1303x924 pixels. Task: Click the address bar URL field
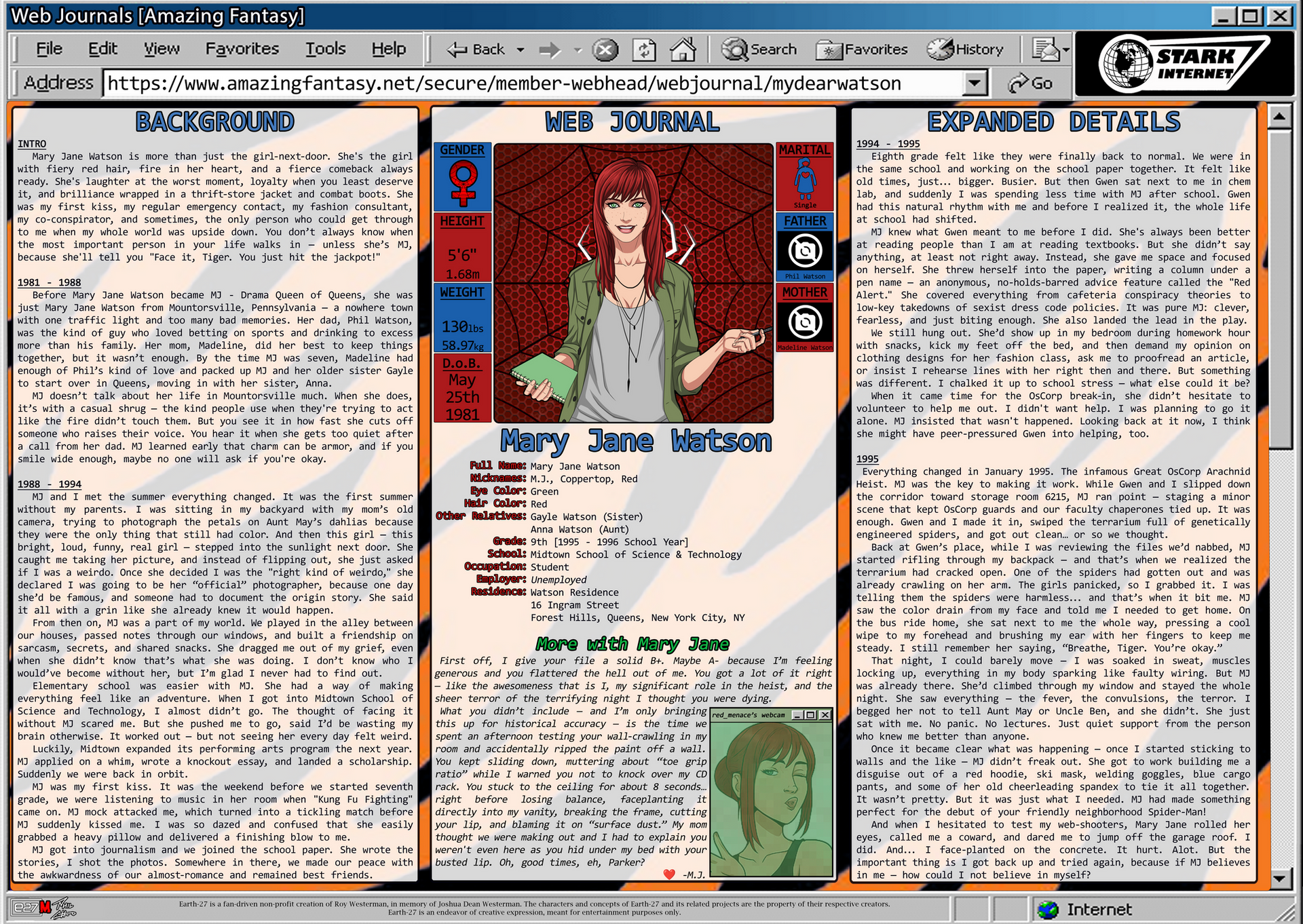click(533, 83)
